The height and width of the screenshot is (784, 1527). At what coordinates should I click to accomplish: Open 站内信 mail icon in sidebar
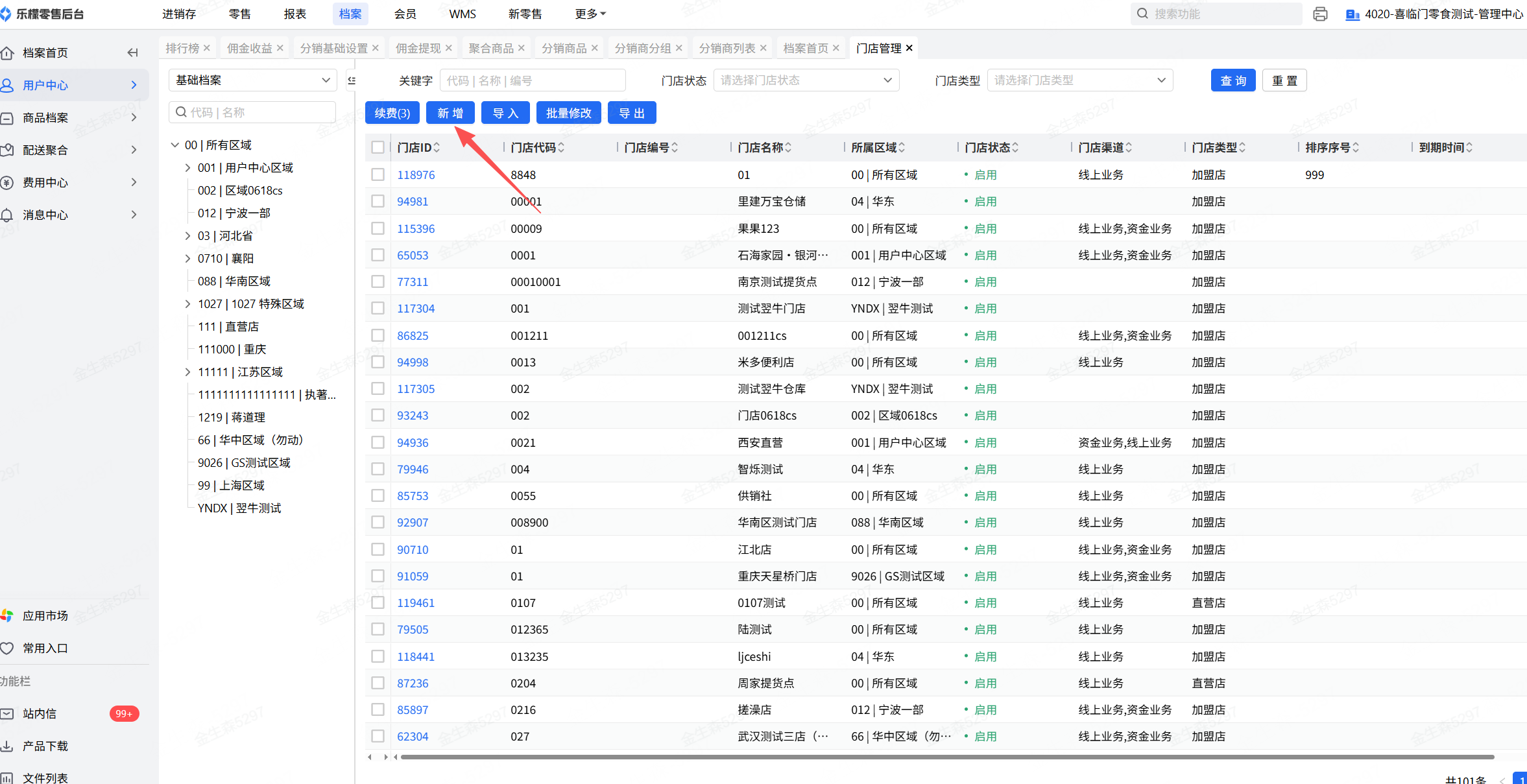click(7, 713)
